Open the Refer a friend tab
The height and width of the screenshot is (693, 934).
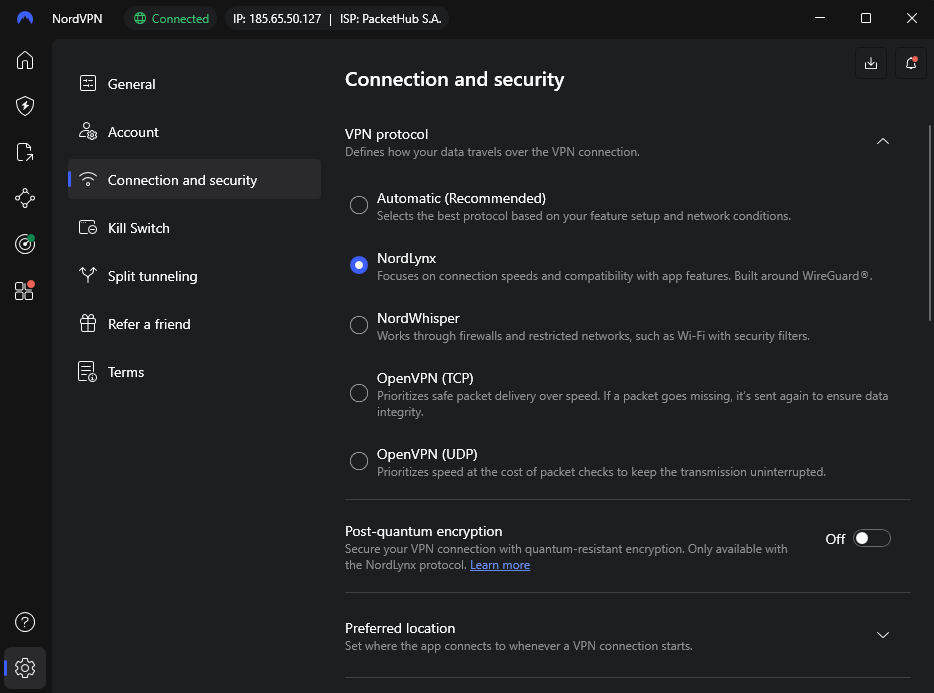point(194,324)
